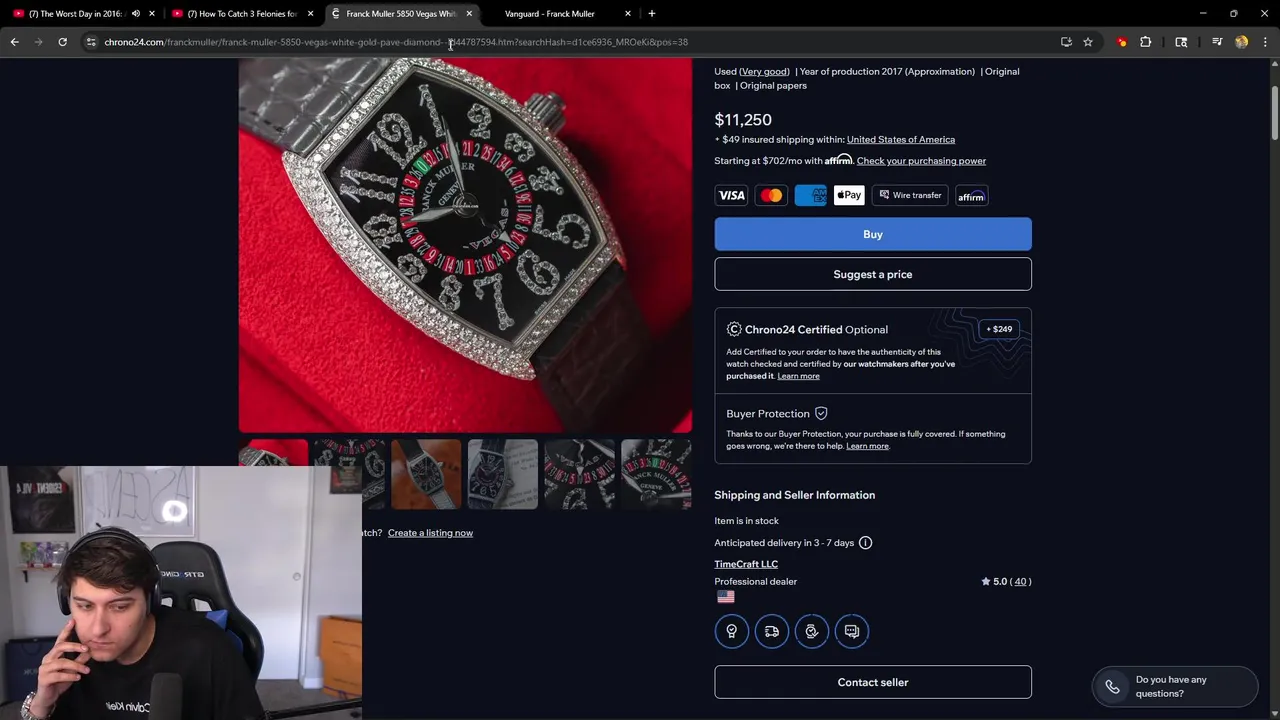This screenshot has width=1280, height=720.
Task: Click the seller delivery truck icon
Action: click(771, 631)
